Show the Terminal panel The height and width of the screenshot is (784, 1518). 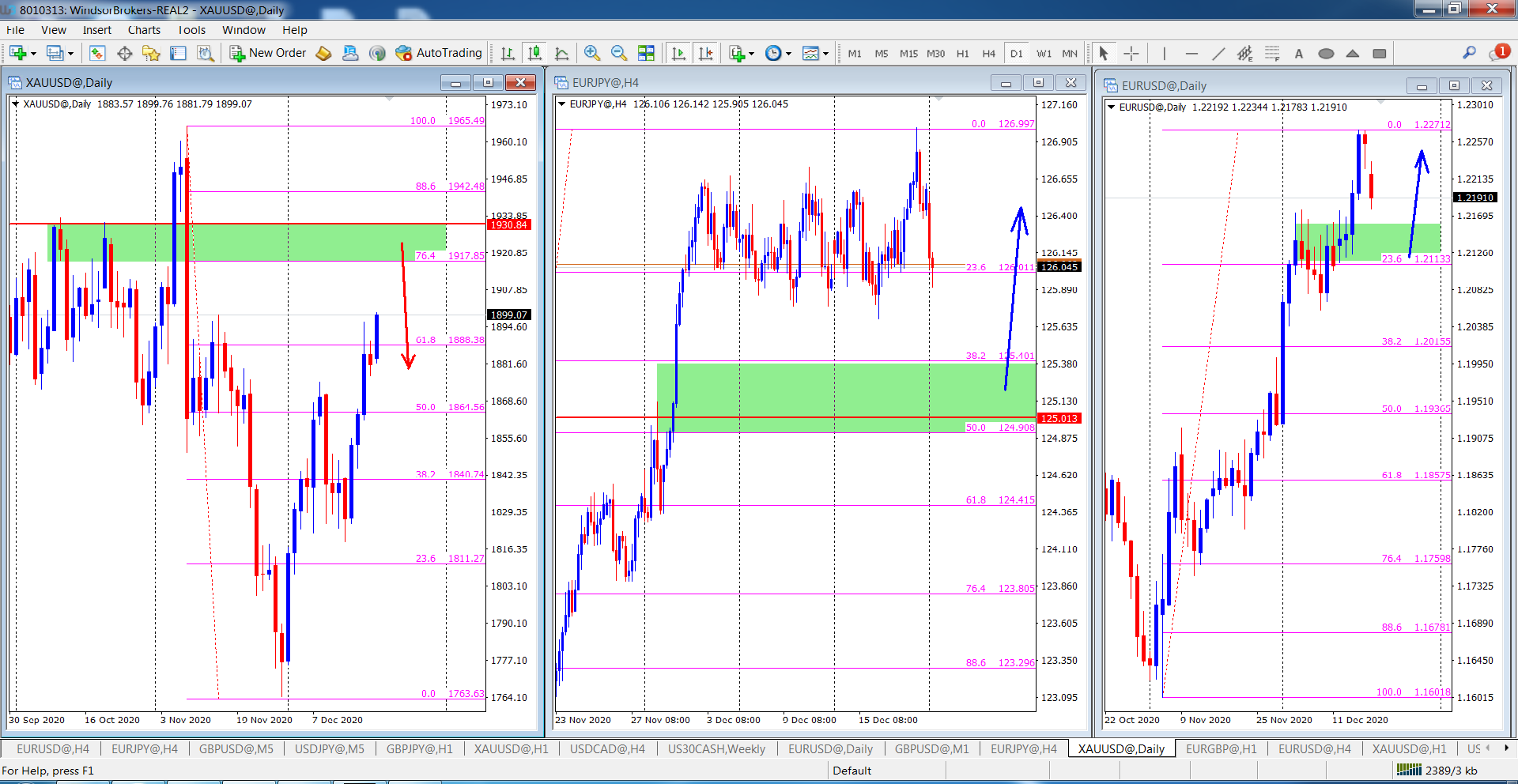tap(178, 53)
